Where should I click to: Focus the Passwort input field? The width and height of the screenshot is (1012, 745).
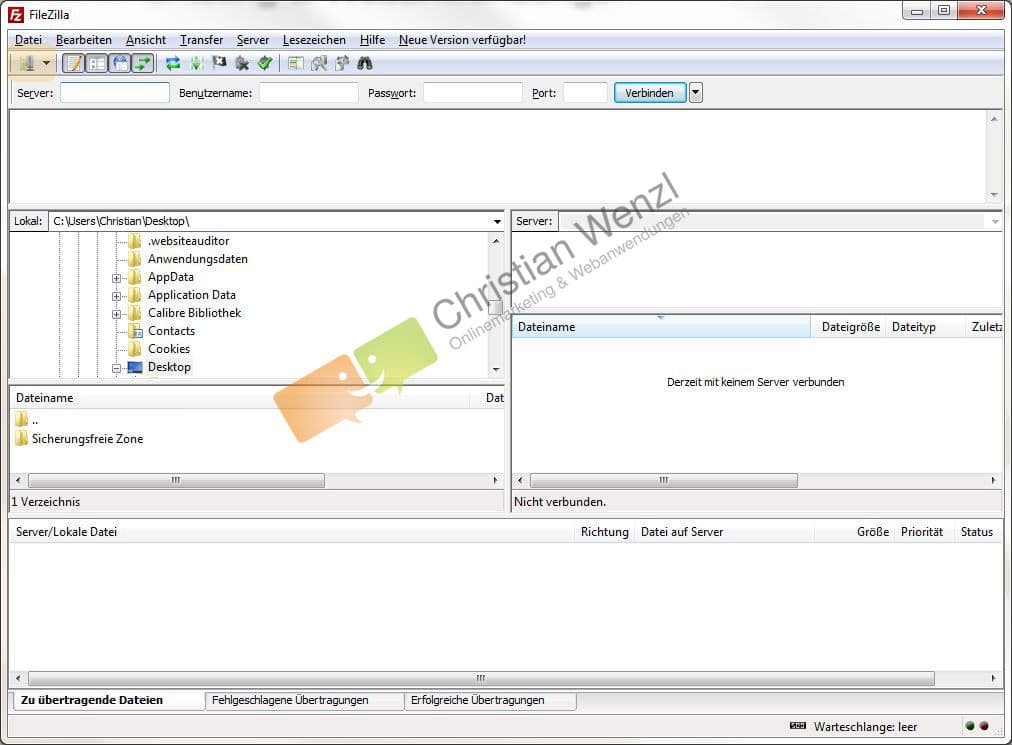[x=472, y=93]
